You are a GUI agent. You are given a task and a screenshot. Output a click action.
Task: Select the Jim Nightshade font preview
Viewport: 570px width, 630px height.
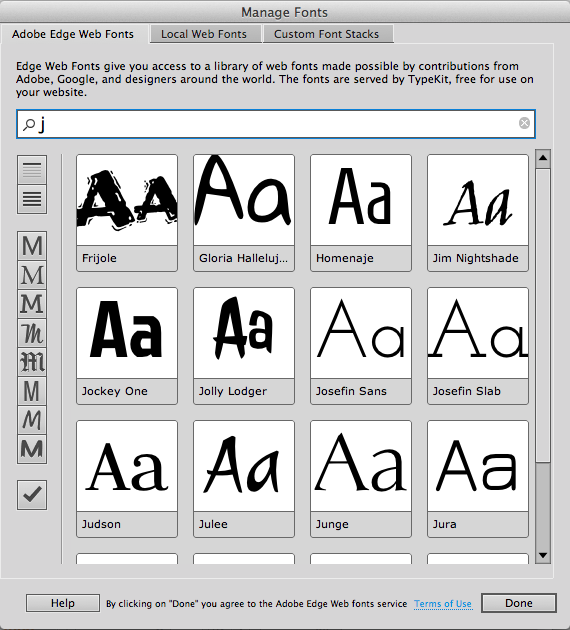point(478,200)
